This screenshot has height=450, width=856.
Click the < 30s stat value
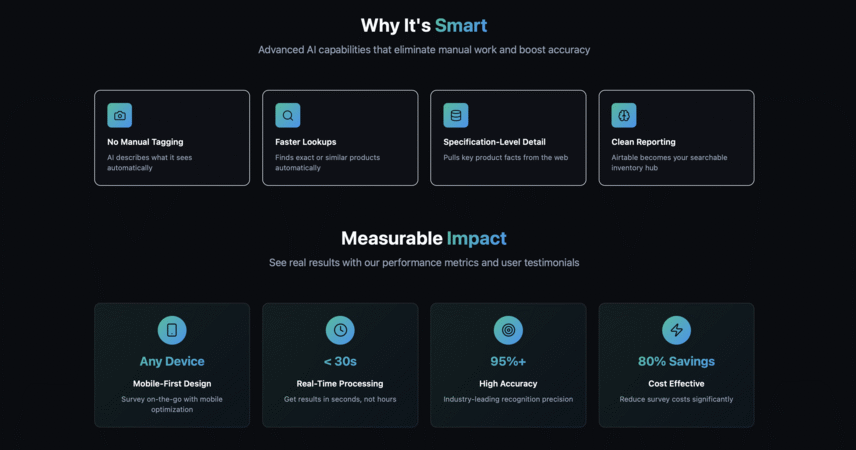tap(340, 362)
